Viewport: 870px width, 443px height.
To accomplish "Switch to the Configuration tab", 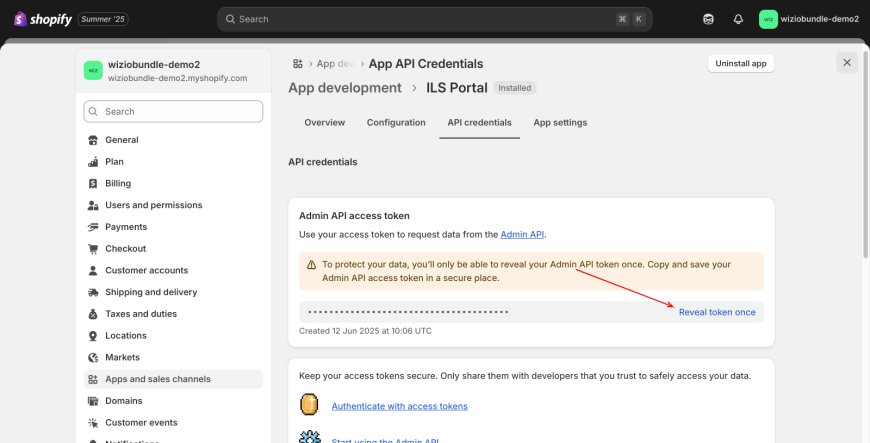I will point(396,123).
